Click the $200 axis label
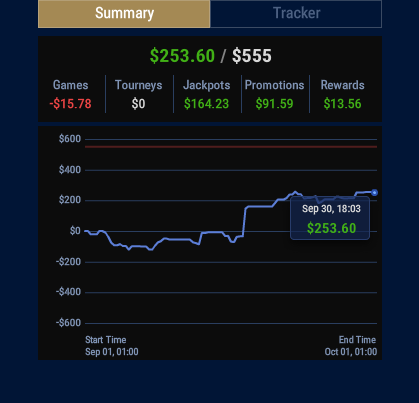This screenshot has height=403, width=419. 70,200
